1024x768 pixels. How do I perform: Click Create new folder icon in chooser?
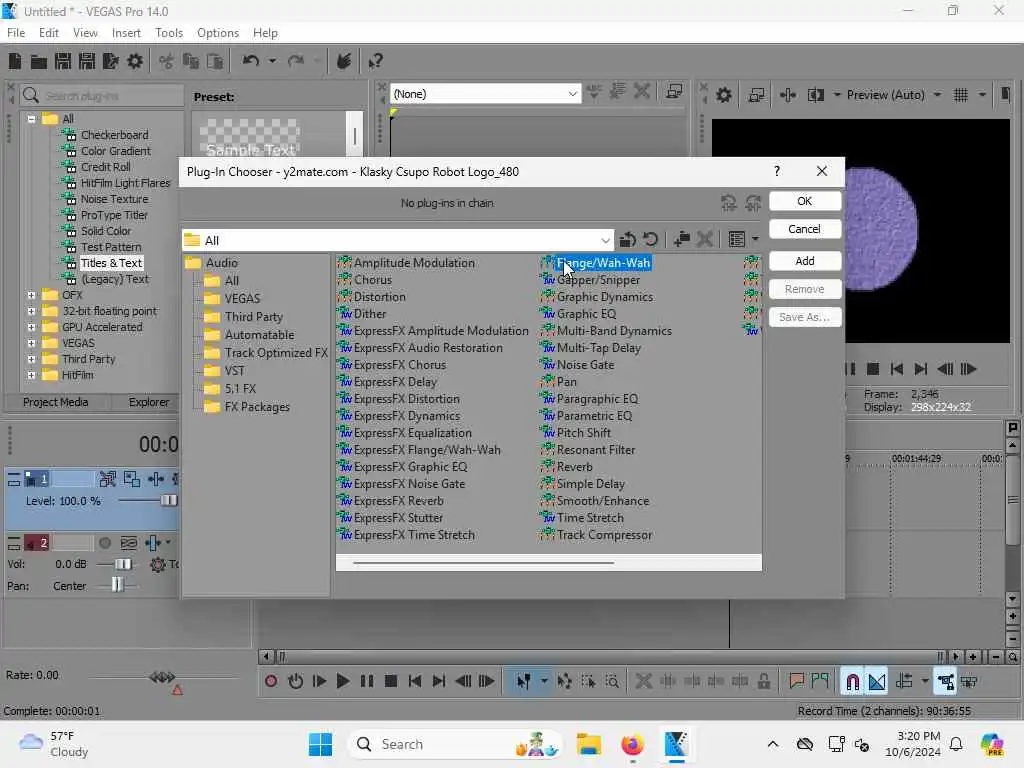pyautogui.click(x=682, y=240)
